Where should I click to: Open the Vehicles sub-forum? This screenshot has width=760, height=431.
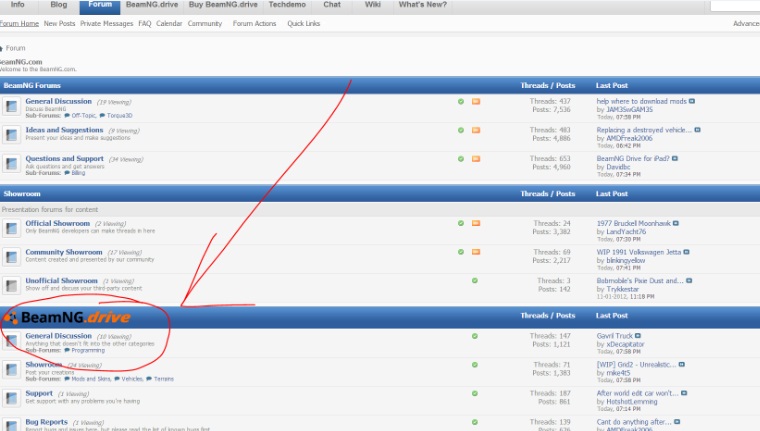(x=132, y=379)
